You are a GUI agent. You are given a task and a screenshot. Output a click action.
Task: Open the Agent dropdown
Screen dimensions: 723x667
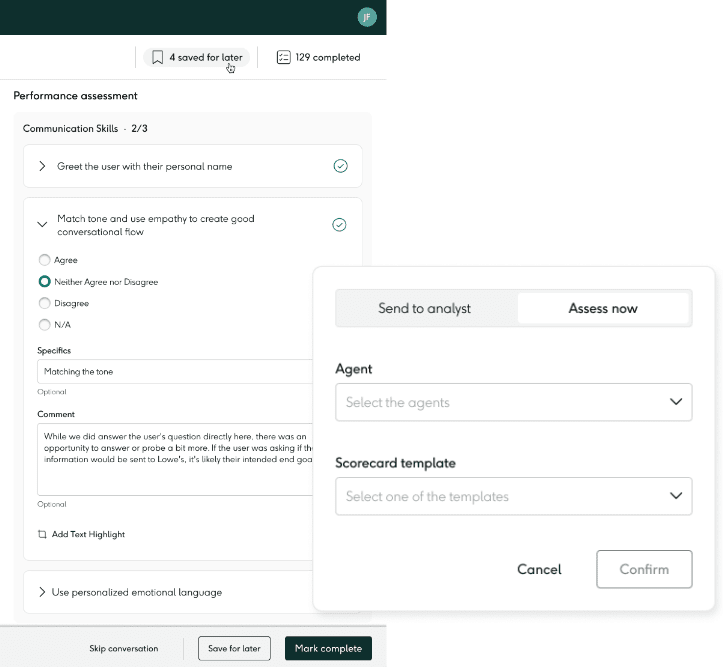[513, 402]
